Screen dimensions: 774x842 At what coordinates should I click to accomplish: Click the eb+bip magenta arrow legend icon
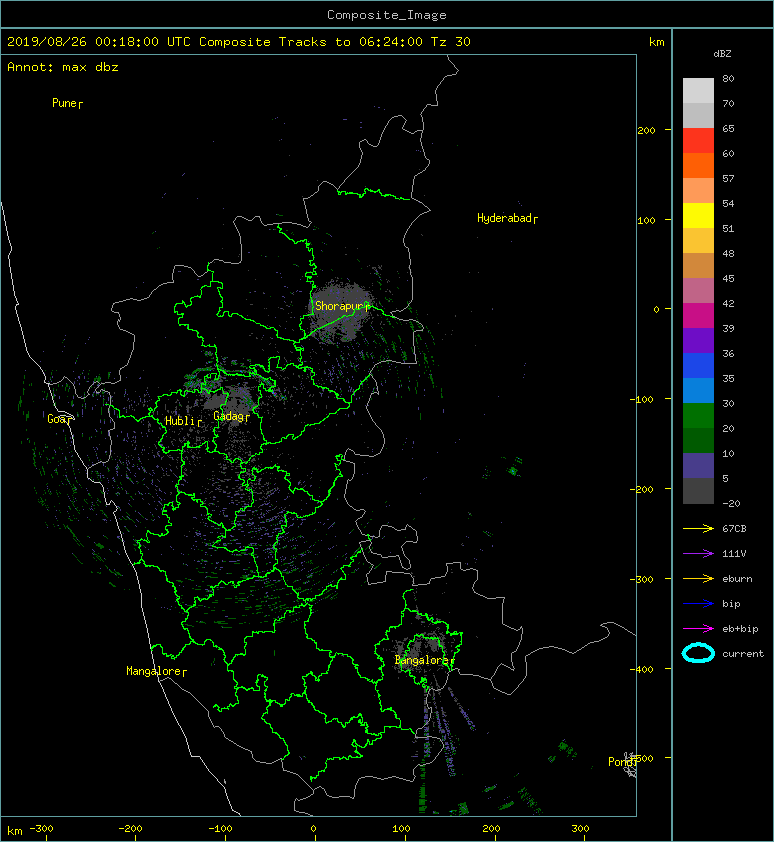click(x=698, y=629)
